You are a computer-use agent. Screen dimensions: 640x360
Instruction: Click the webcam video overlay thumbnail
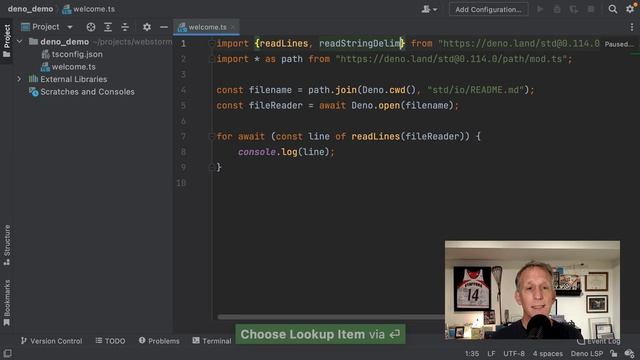(x=532, y=290)
